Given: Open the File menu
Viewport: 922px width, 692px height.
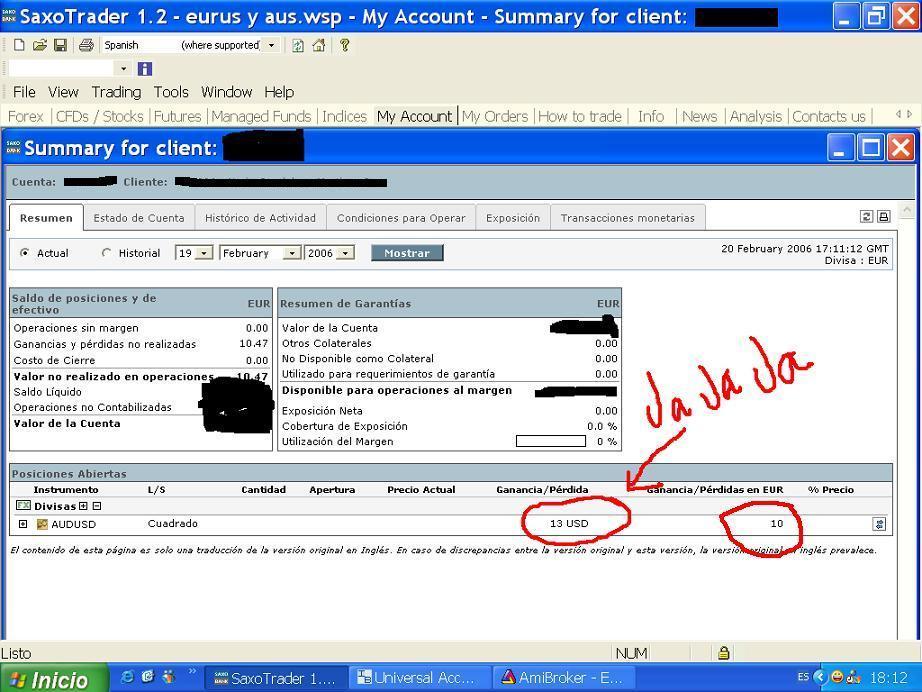Looking at the screenshot, I should (24, 92).
